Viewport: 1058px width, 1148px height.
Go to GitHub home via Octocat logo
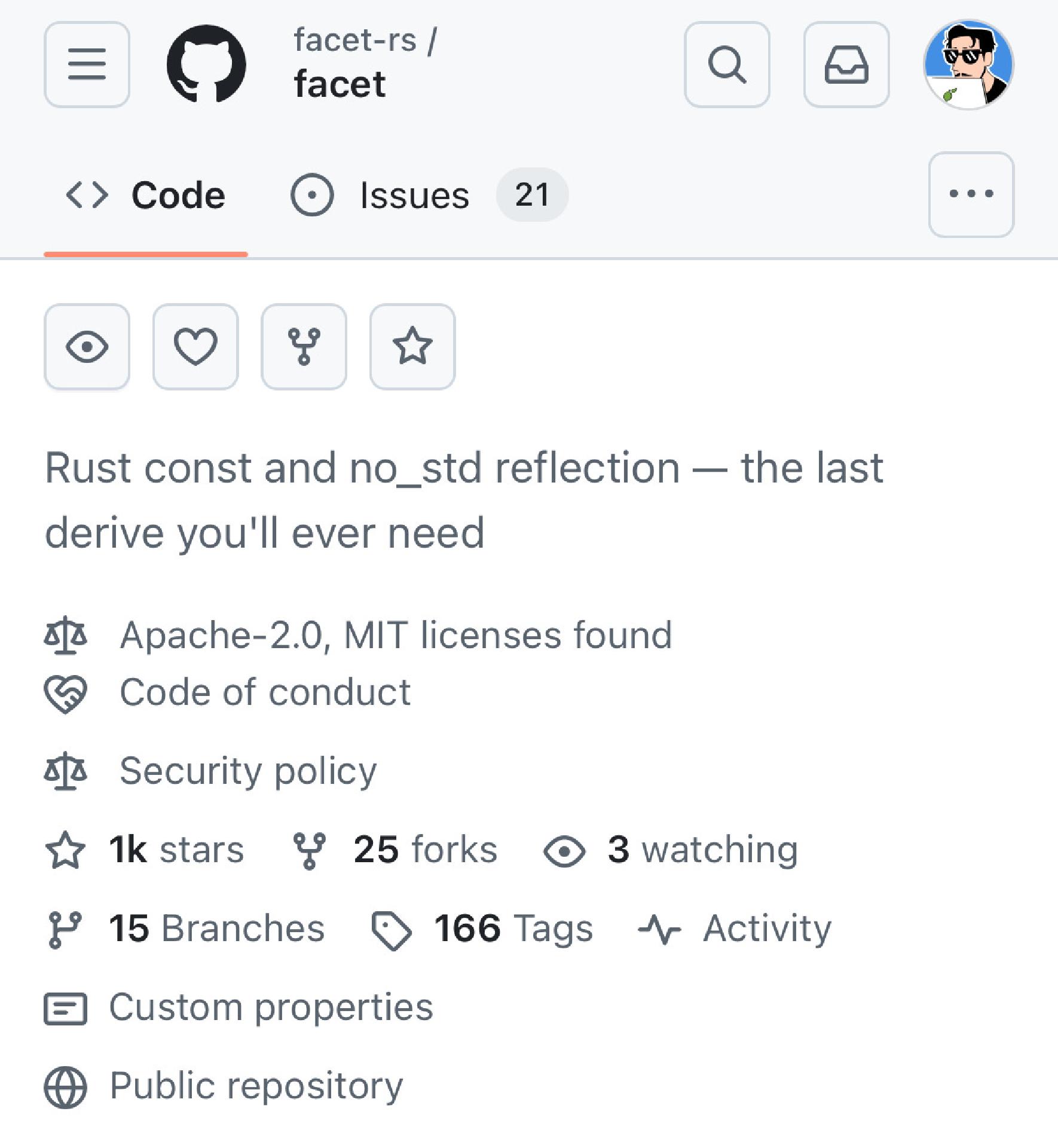[206, 65]
